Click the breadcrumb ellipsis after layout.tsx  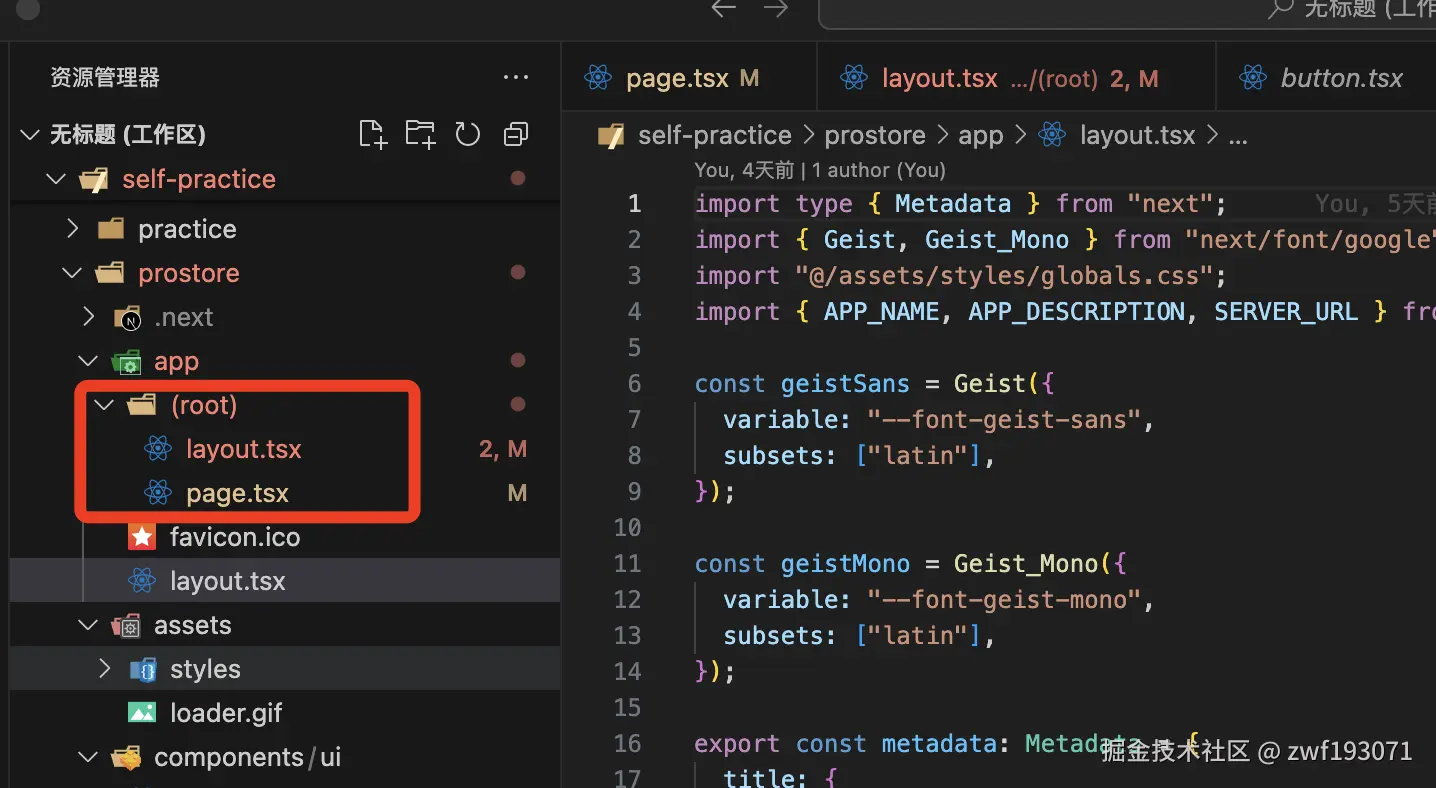[x=1237, y=137]
